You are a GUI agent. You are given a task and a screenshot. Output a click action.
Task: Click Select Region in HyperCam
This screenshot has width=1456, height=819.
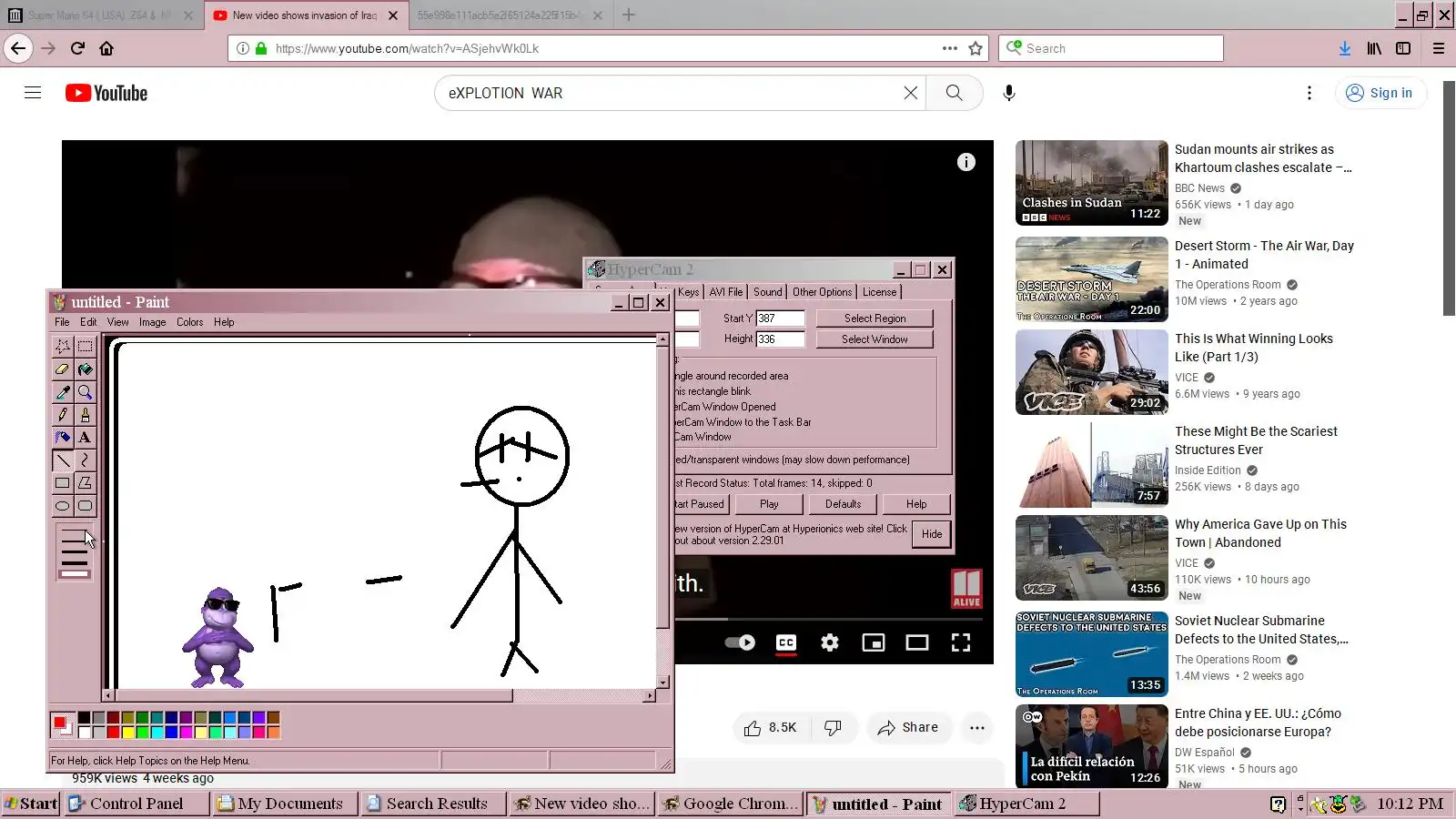pyautogui.click(x=875, y=318)
